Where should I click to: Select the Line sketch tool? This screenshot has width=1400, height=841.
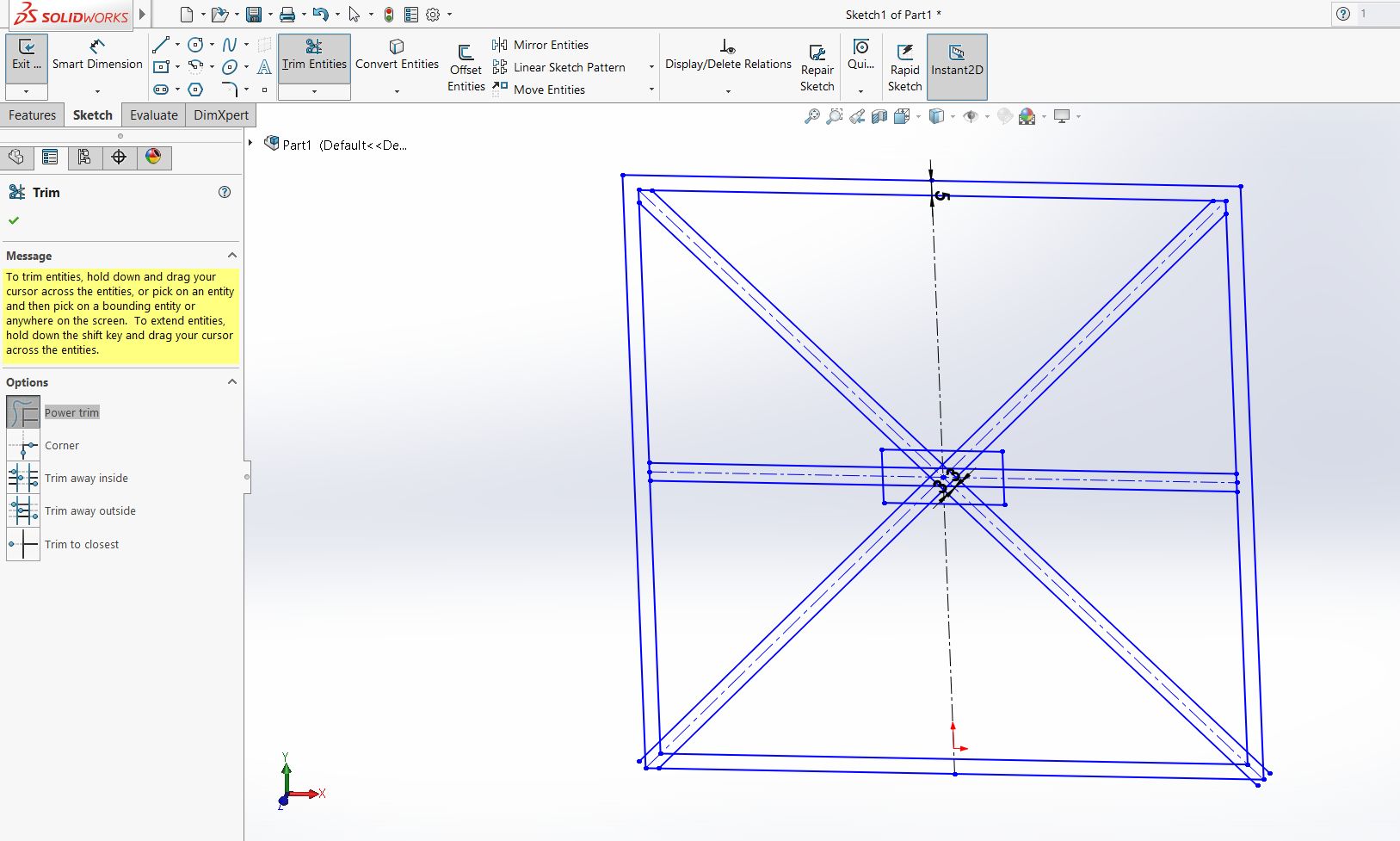pos(161,45)
